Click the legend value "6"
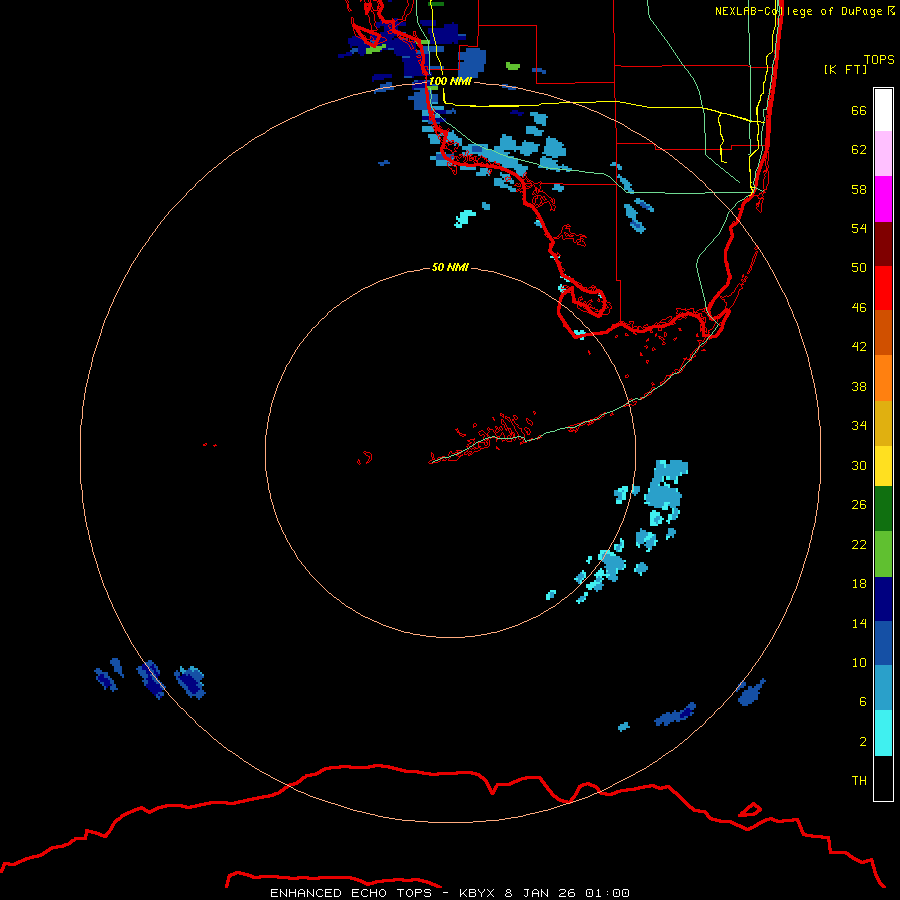Screen dimensions: 900x900 point(862,701)
